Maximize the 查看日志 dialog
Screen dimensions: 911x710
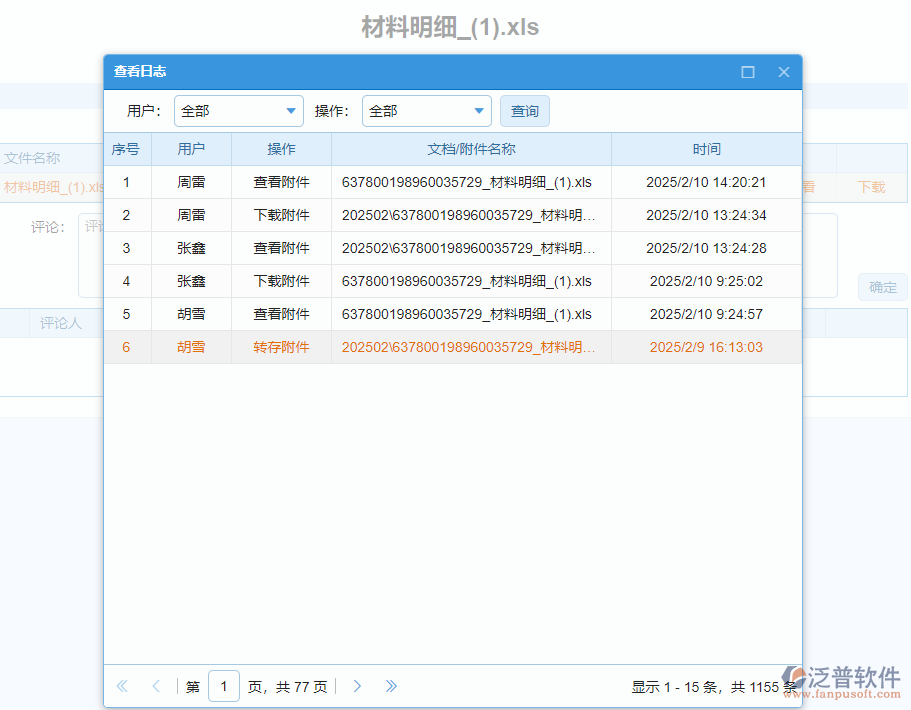(748, 72)
